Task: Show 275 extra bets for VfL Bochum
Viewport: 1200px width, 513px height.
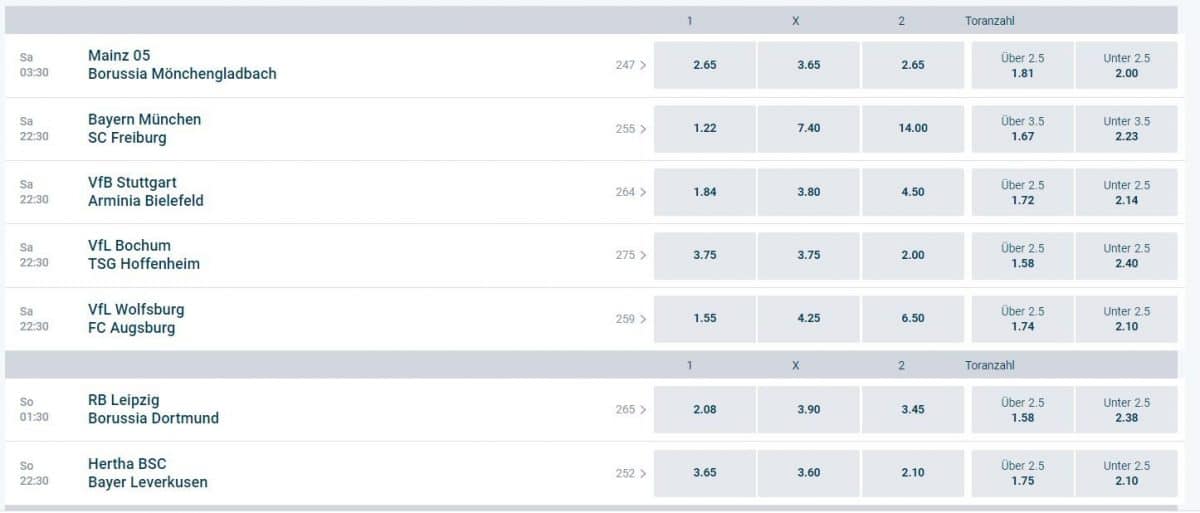Action: [x=631, y=255]
